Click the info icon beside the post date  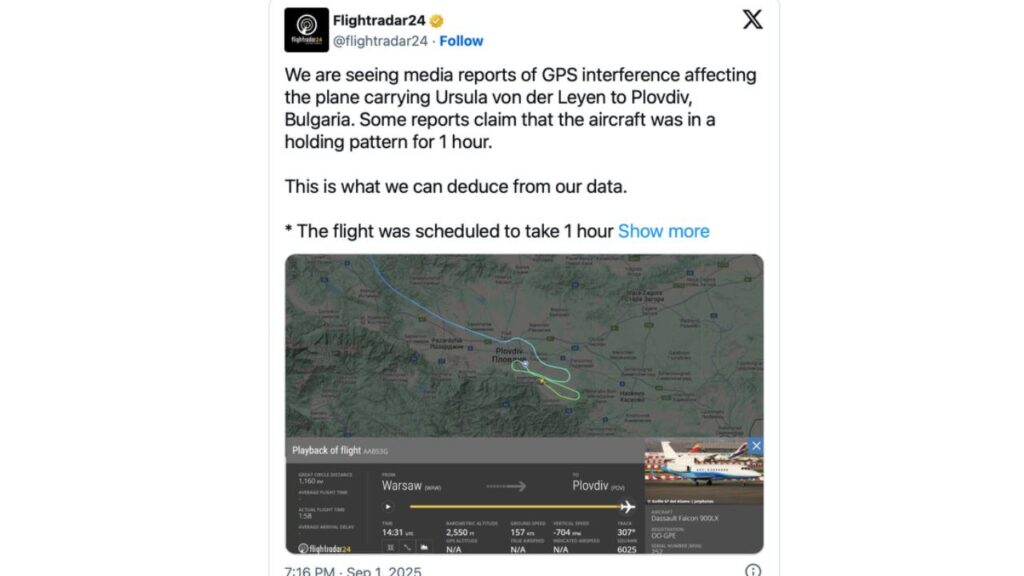(x=752, y=571)
